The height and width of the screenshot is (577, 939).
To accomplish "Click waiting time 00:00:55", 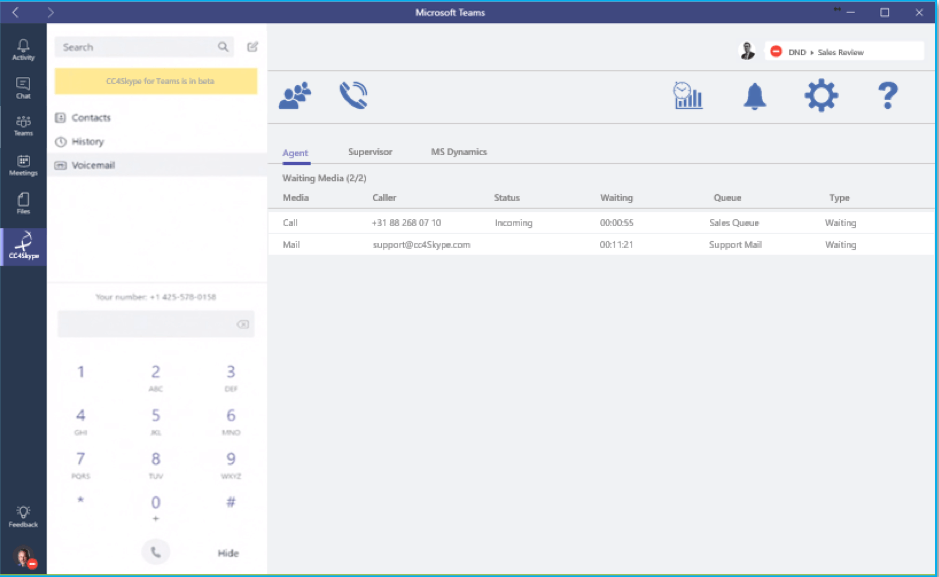I will point(616,223).
